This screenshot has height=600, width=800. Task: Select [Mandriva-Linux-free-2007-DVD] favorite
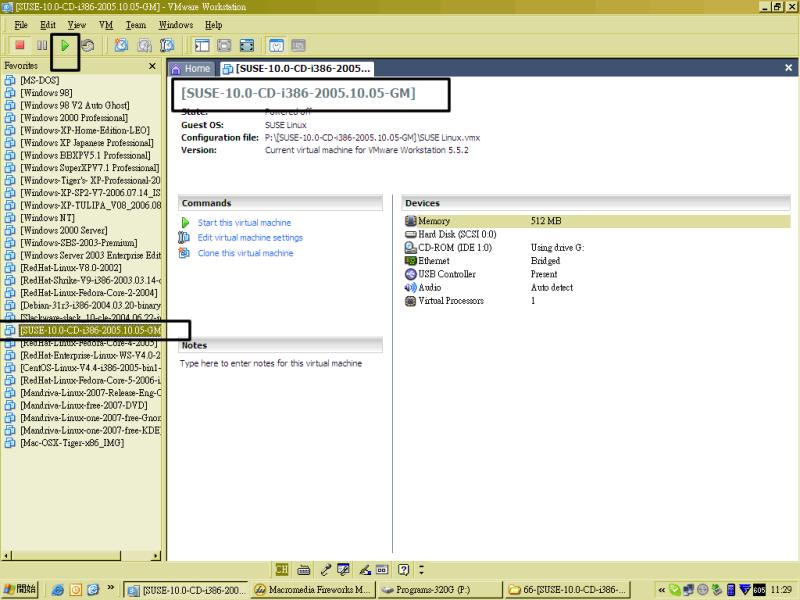tap(84, 405)
